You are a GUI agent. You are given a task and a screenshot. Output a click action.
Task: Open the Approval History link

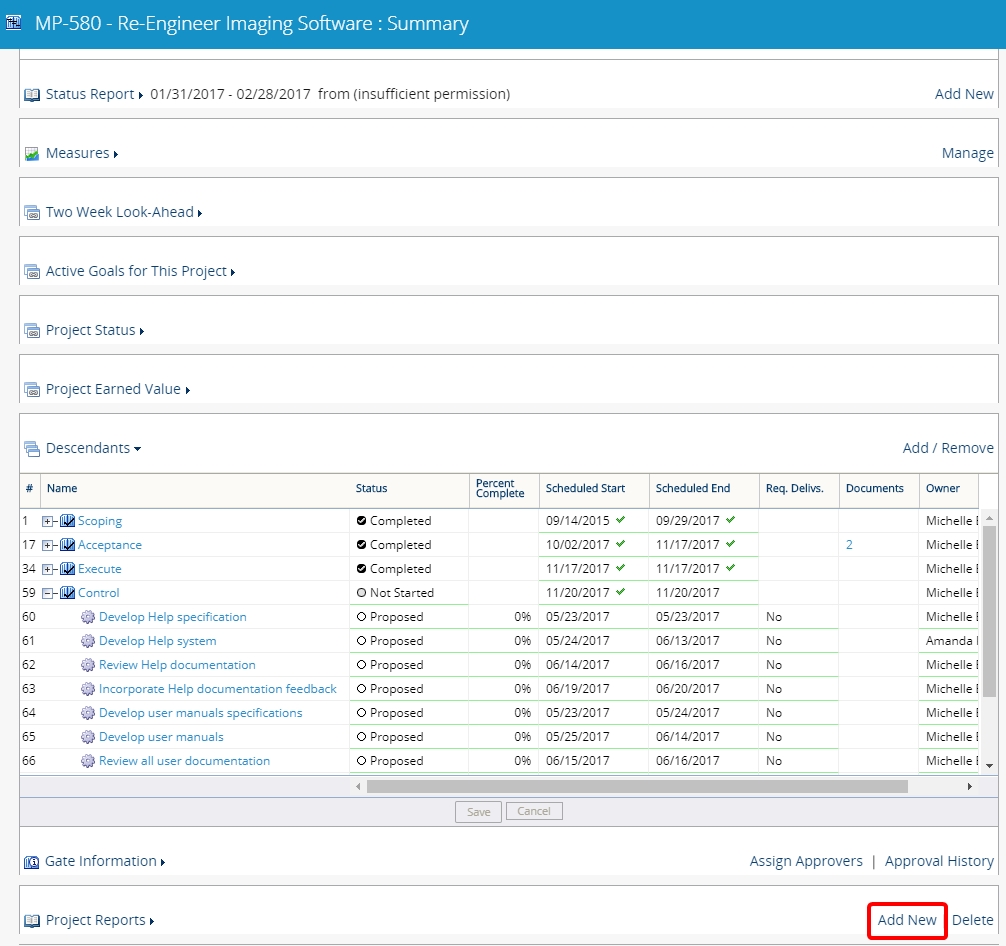[x=939, y=861]
